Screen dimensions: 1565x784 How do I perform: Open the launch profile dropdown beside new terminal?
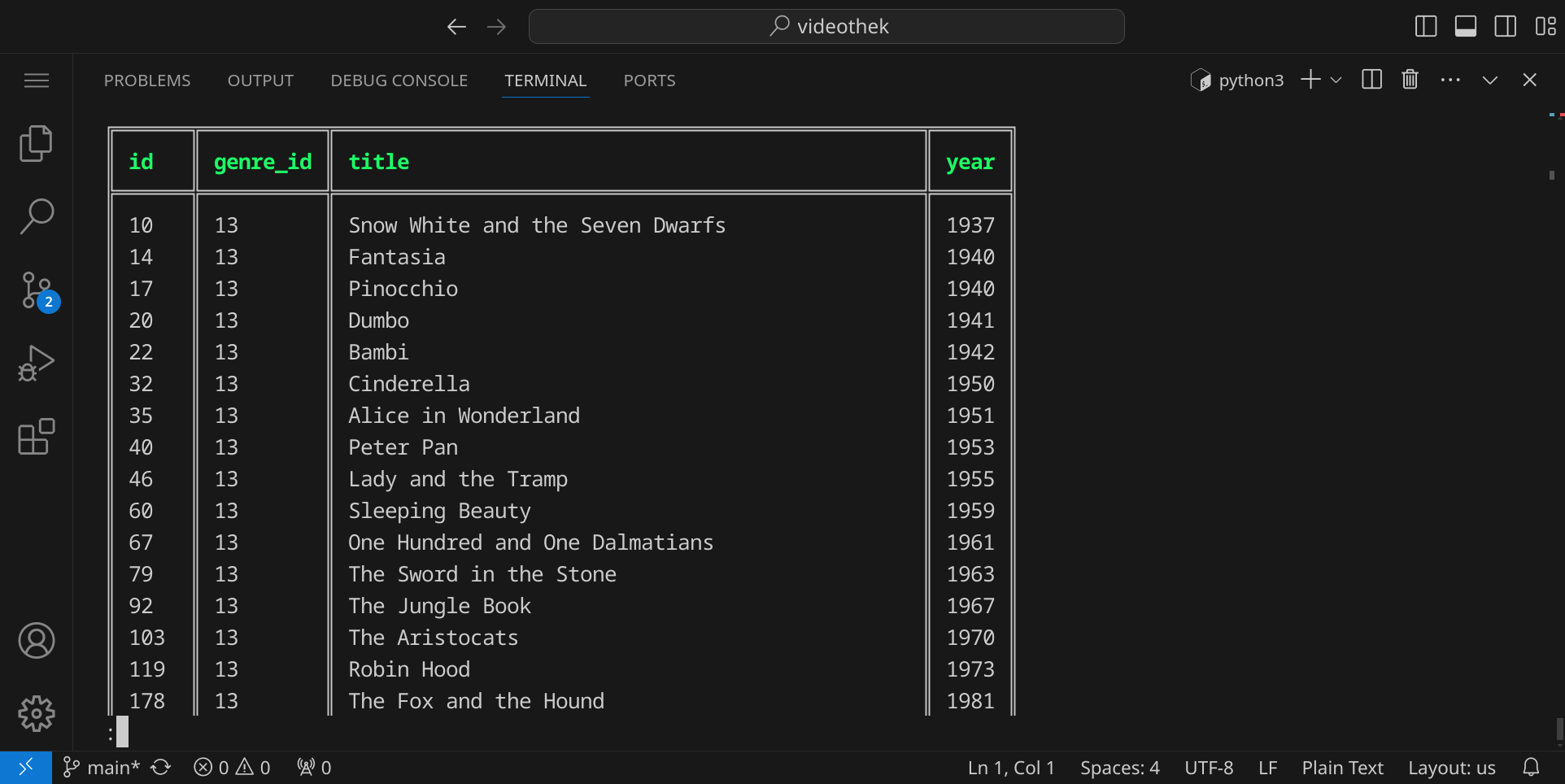[x=1336, y=80]
